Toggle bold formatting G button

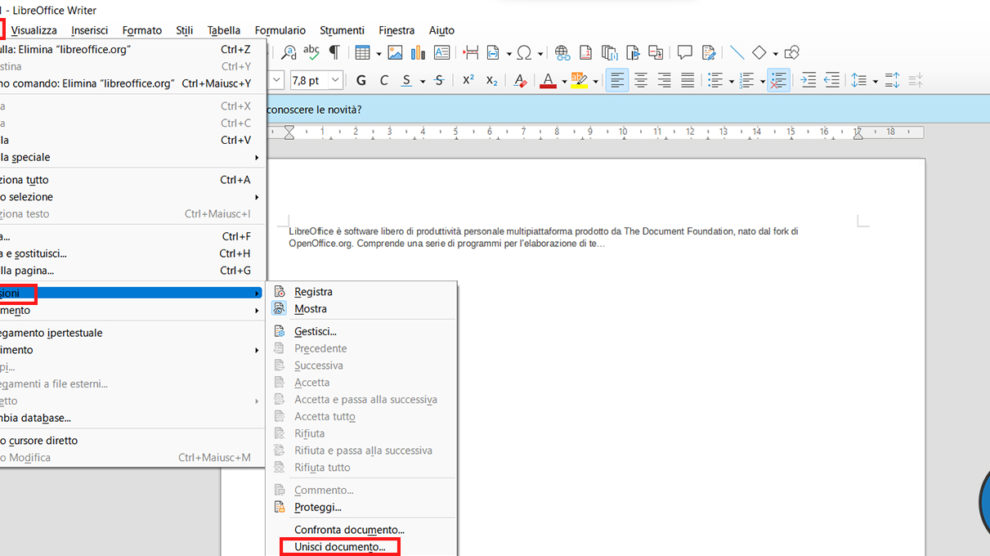[360, 80]
